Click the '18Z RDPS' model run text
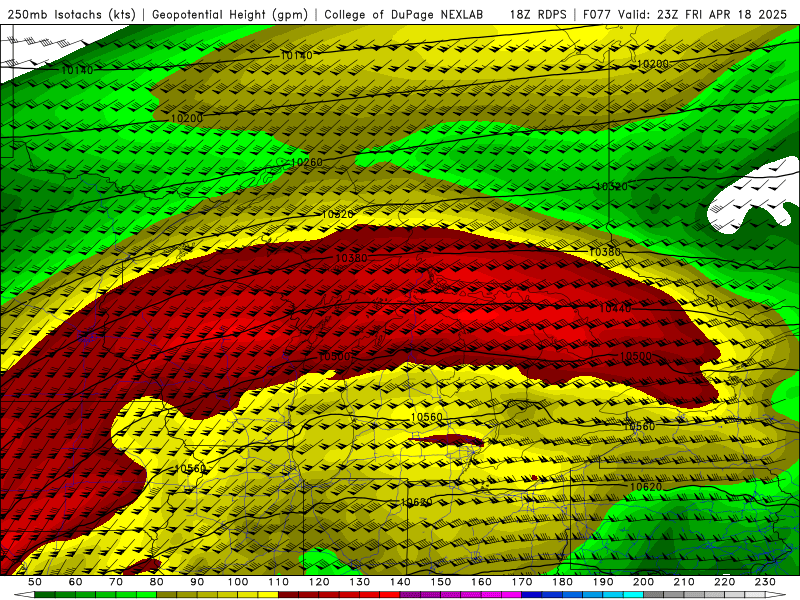Image resolution: width=800 pixels, height=600 pixels. (x=538, y=15)
